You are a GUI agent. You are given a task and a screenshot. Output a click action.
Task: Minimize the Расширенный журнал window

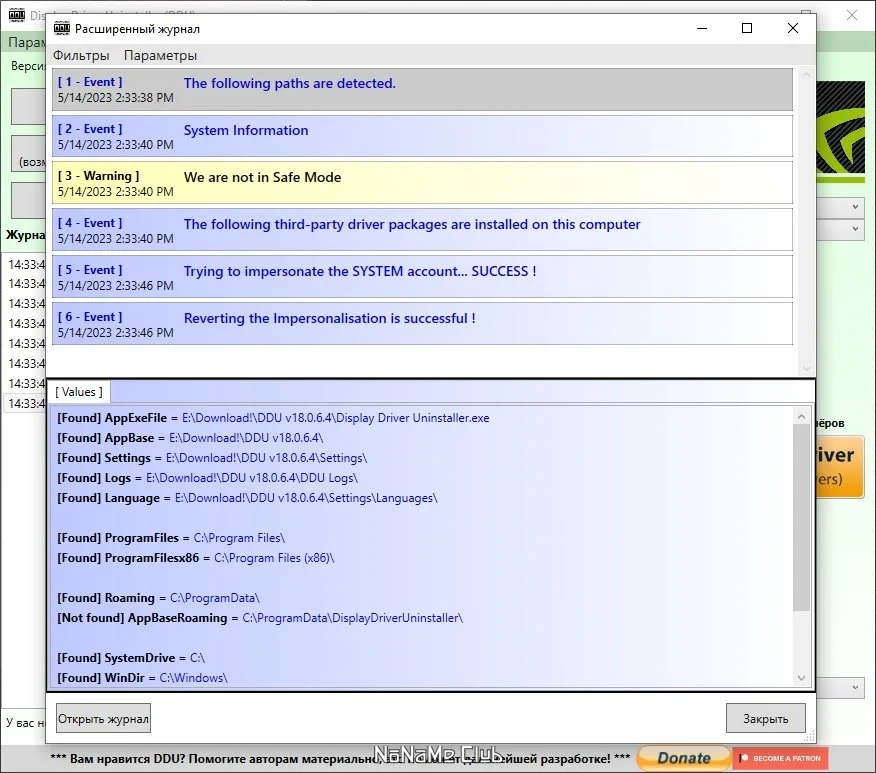click(702, 28)
